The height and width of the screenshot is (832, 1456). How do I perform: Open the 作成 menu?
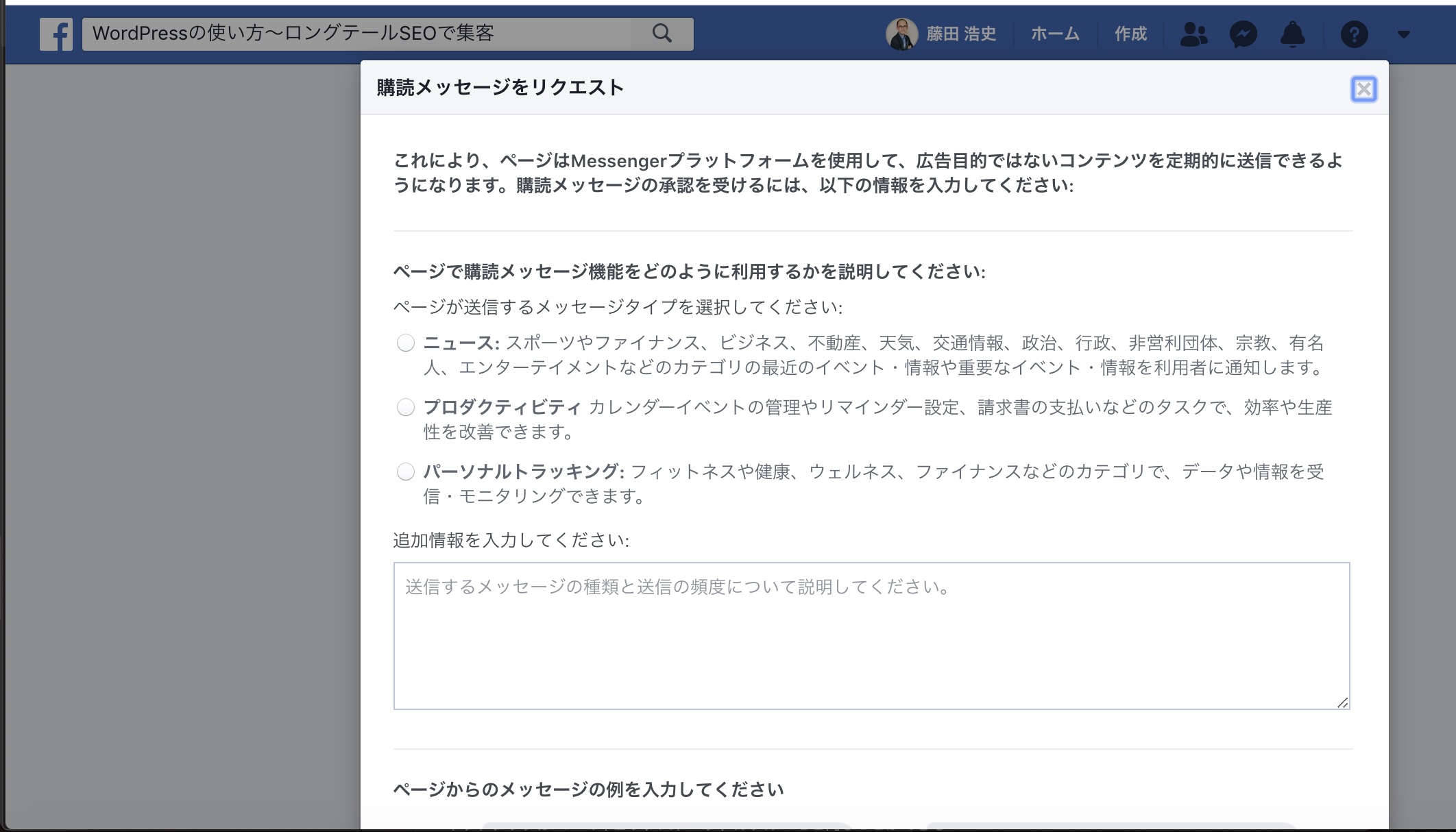[1130, 34]
